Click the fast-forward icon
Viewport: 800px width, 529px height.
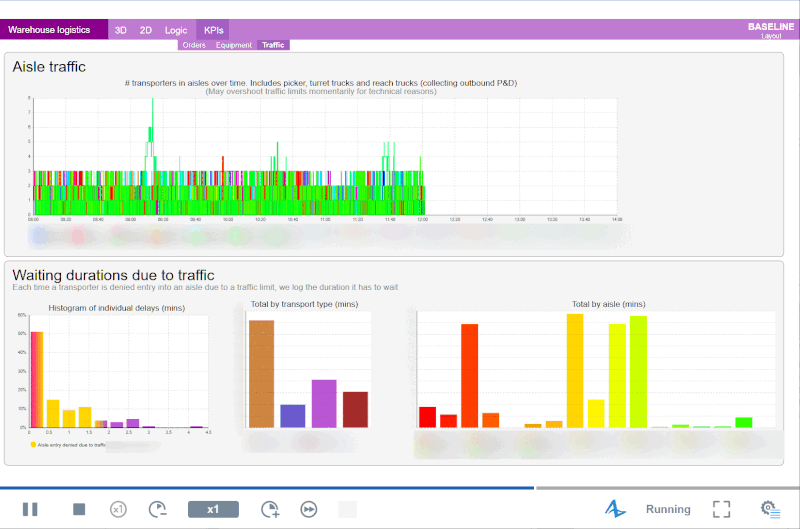(x=310, y=509)
